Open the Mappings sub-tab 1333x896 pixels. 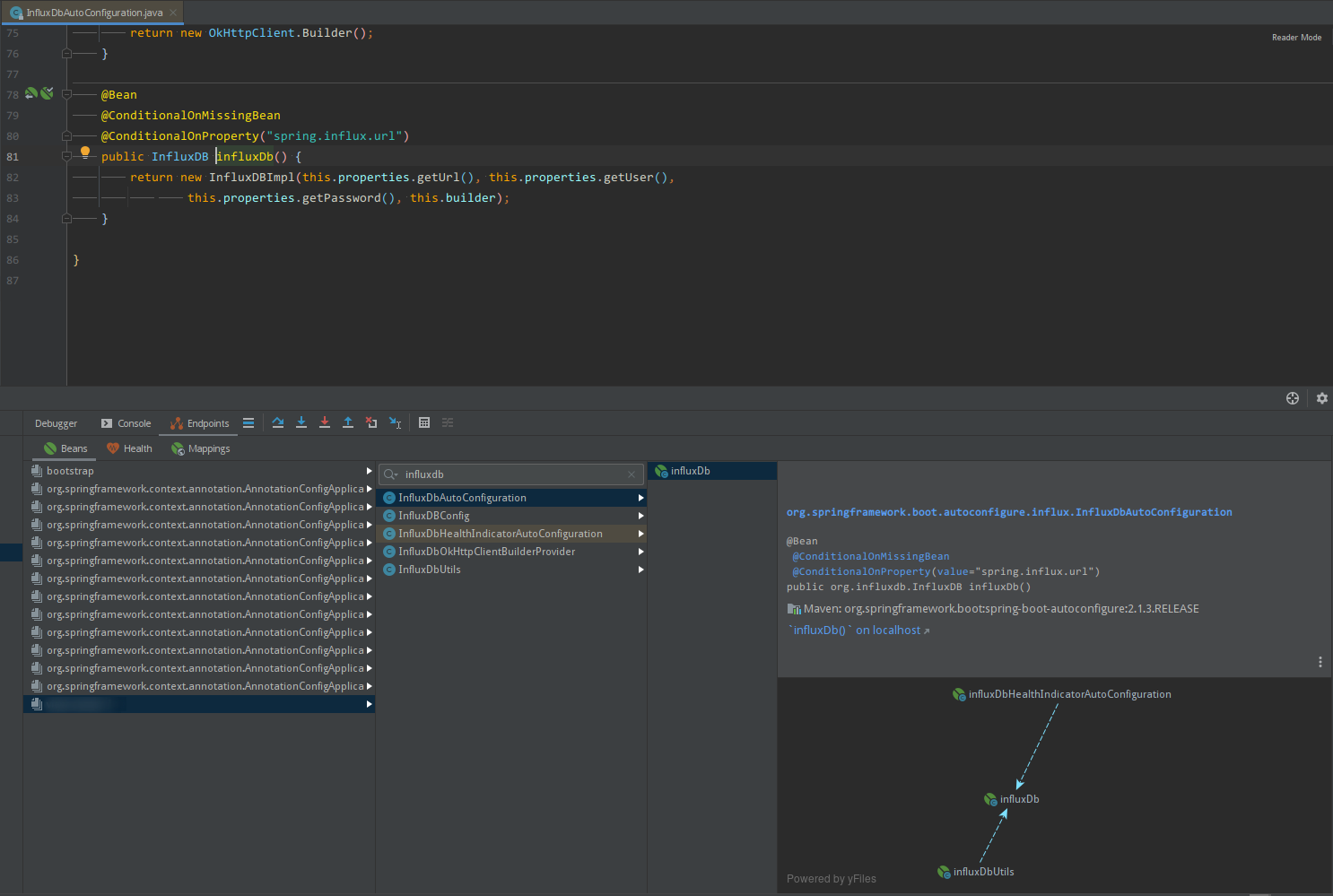(200, 448)
